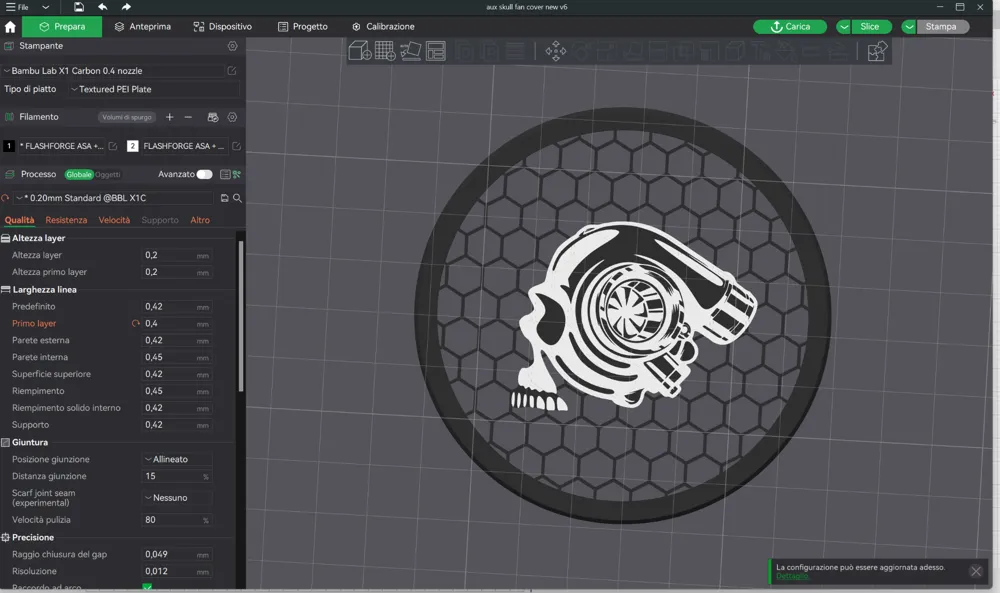Open the filament 2 FLASHFORGE ASA dropdown
Viewport: 1000px width, 593px height.
[184, 146]
